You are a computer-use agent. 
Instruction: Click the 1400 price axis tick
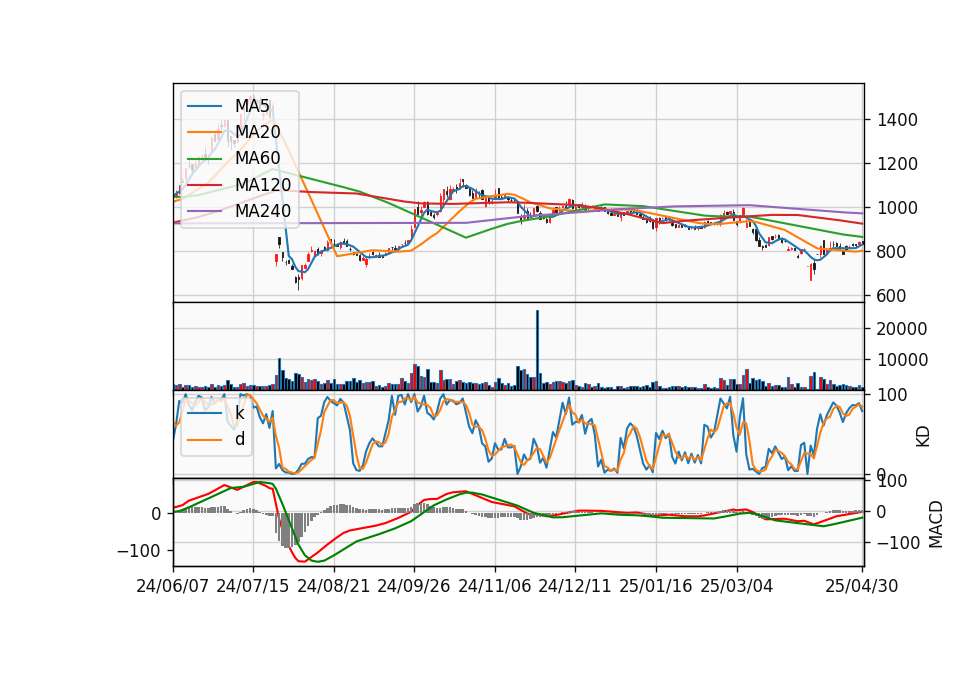click(x=898, y=120)
